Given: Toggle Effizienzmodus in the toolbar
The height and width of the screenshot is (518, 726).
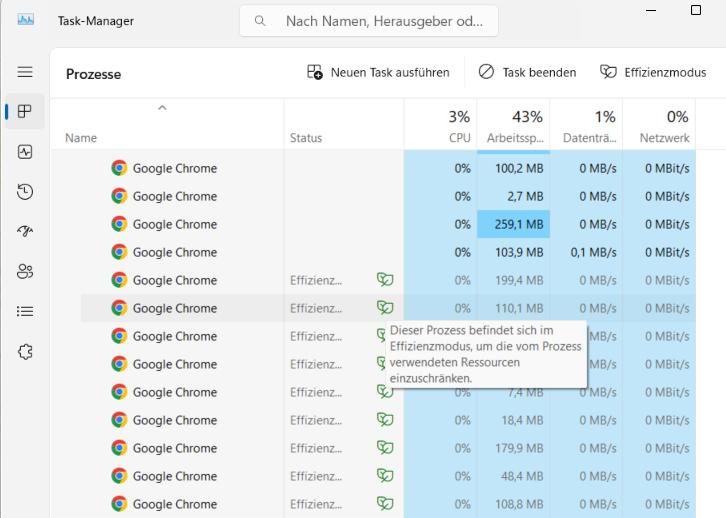Looking at the screenshot, I should (653, 72).
